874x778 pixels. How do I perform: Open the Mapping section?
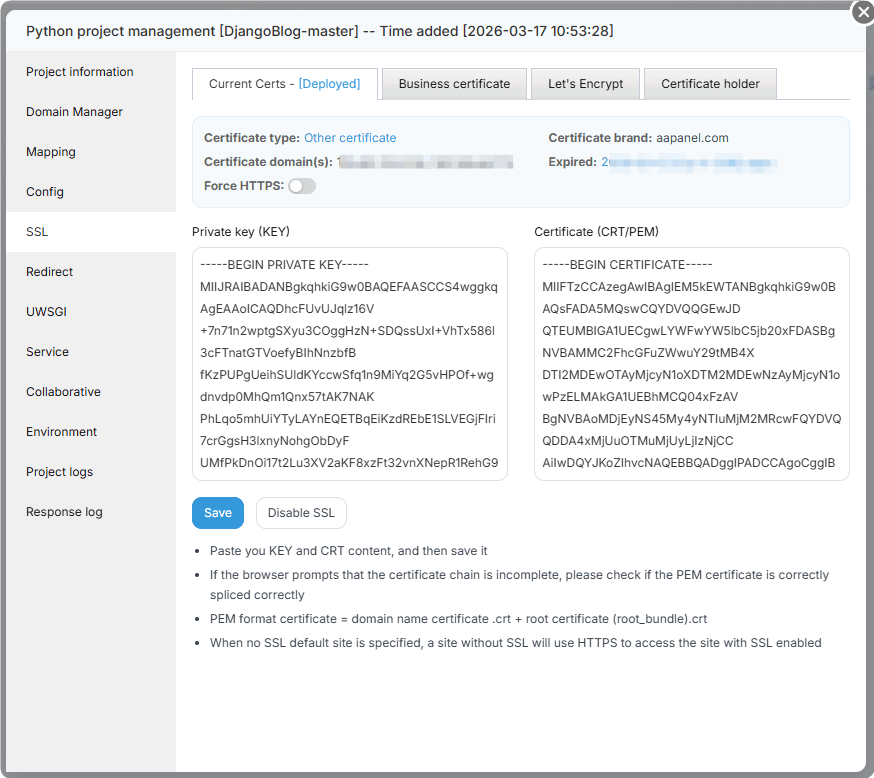coord(51,152)
